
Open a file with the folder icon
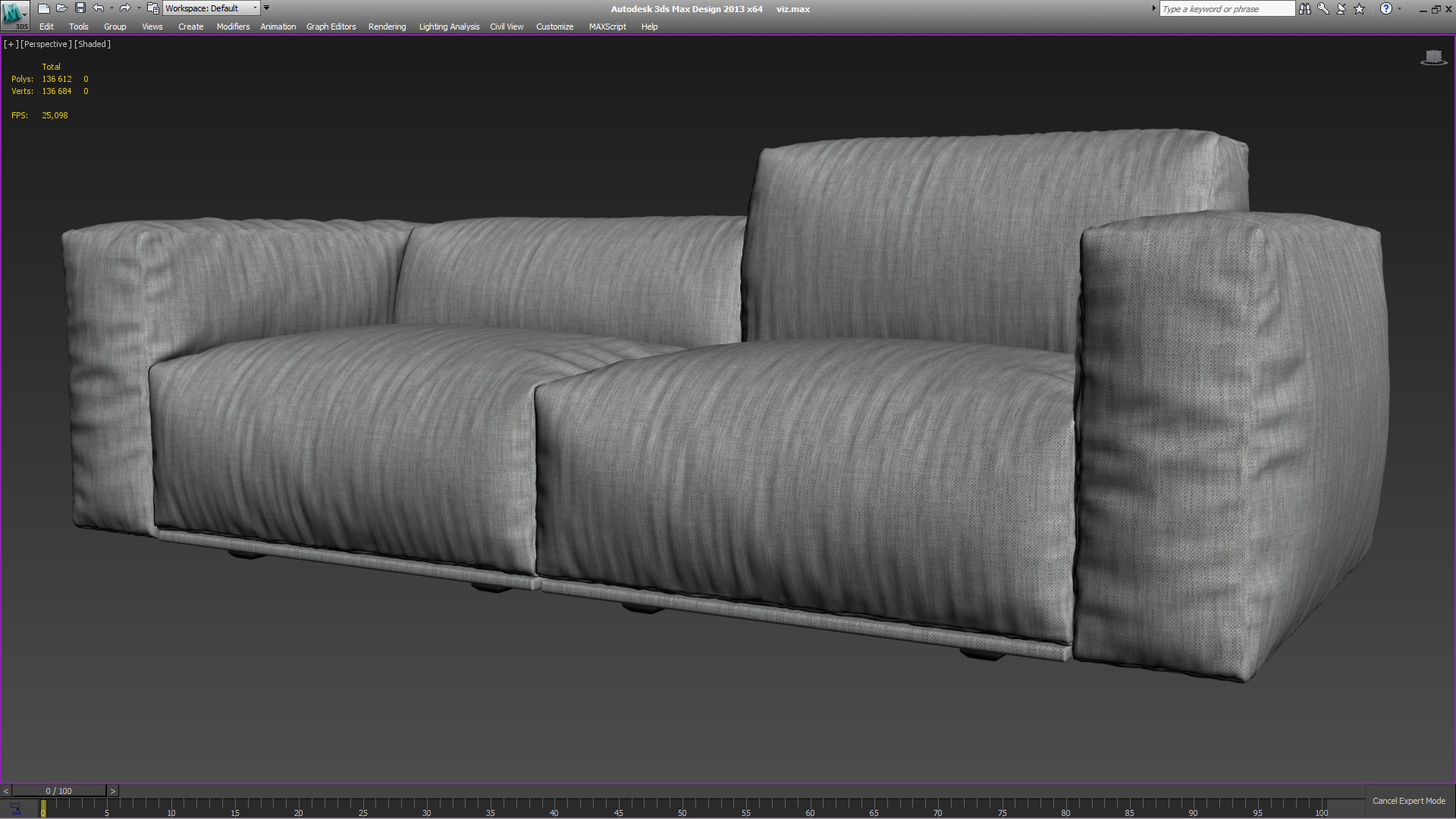tap(62, 8)
